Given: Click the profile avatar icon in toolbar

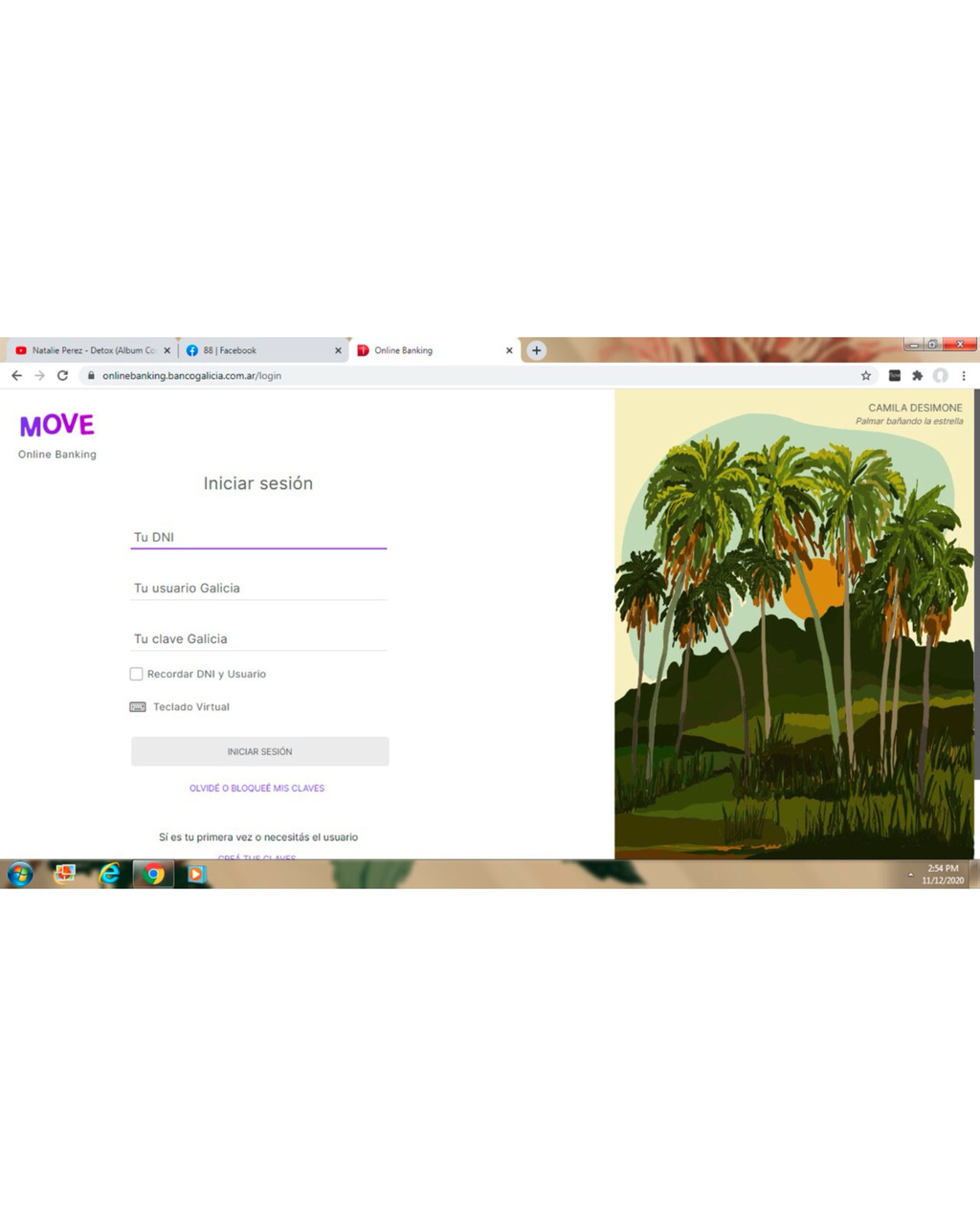Looking at the screenshot, I should pyautogui.click(x=941, y=376).
